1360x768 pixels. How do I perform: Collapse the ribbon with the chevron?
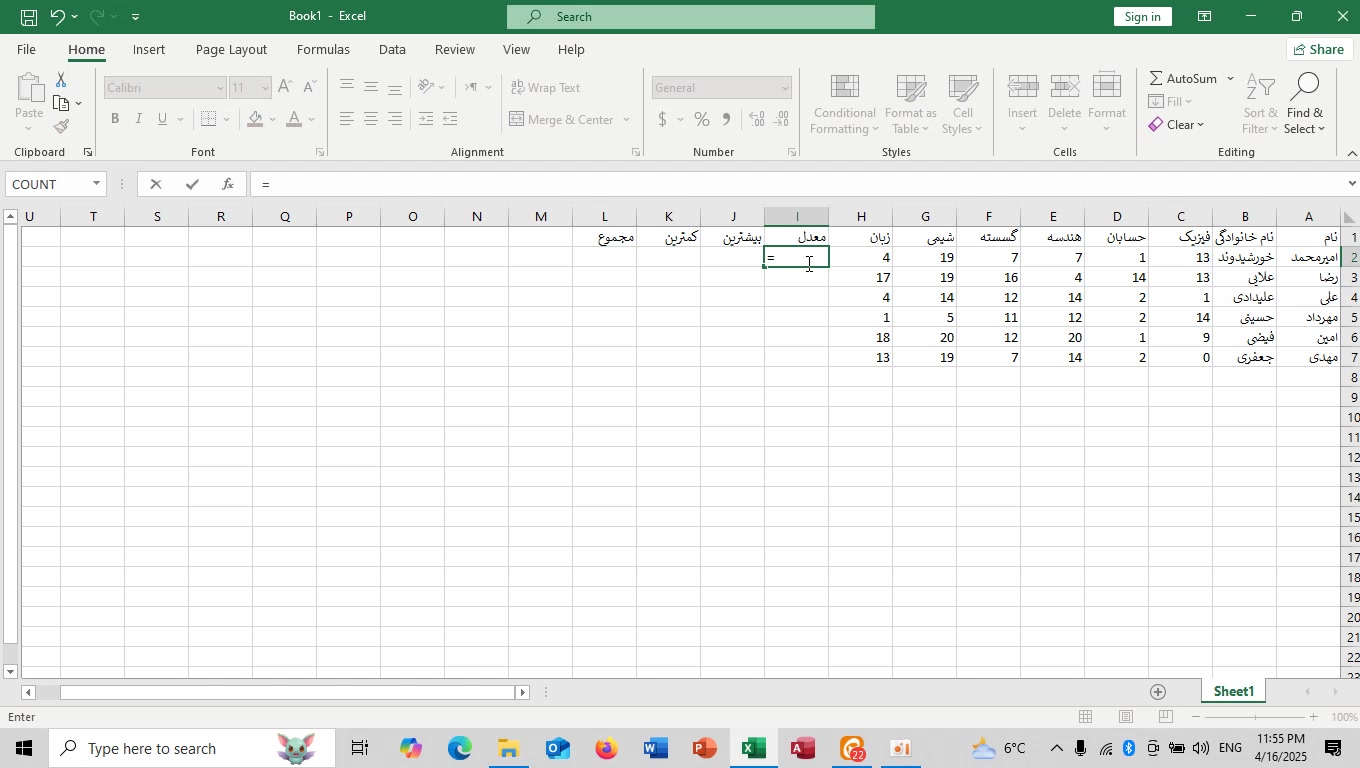coord(1352,153)
